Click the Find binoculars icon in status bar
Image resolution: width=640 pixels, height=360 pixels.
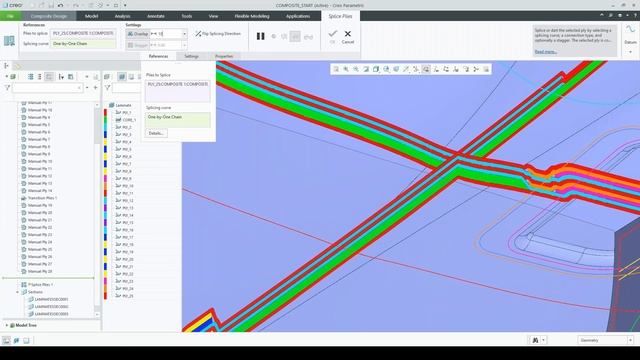(x=536, y=340)
